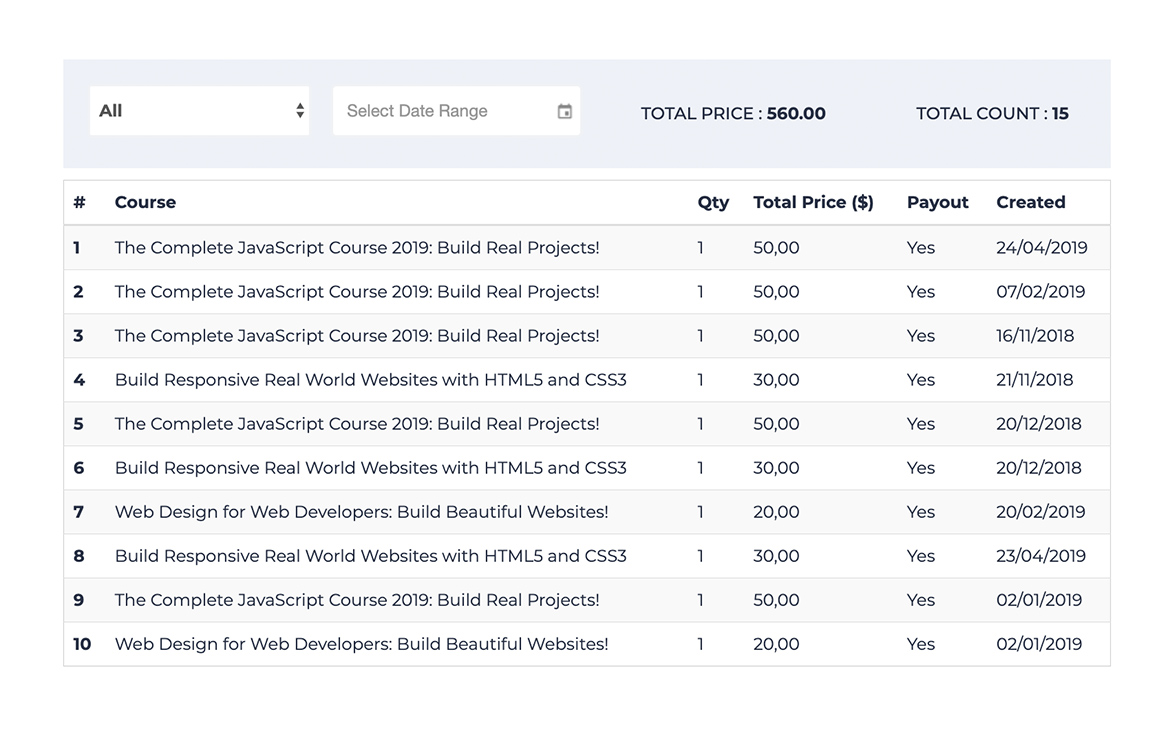Click the 24/04/2019 created date
This screenshot has height=740, width=1169.
1041,248
